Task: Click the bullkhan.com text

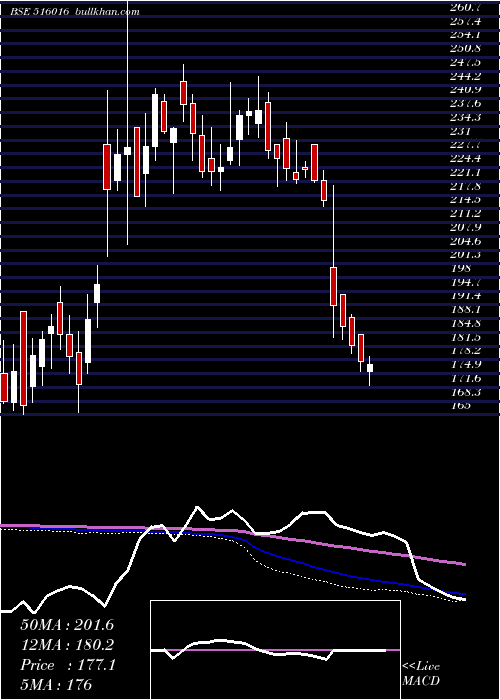Action: tap(108, 12)
